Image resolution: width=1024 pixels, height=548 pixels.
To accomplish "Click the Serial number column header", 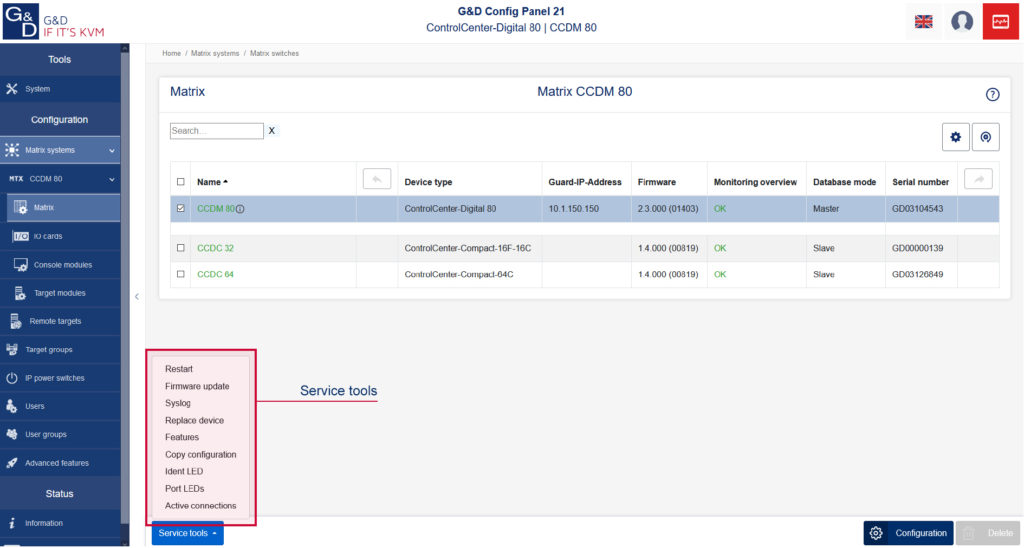I will pyautogui.click(x=921, y=182).
